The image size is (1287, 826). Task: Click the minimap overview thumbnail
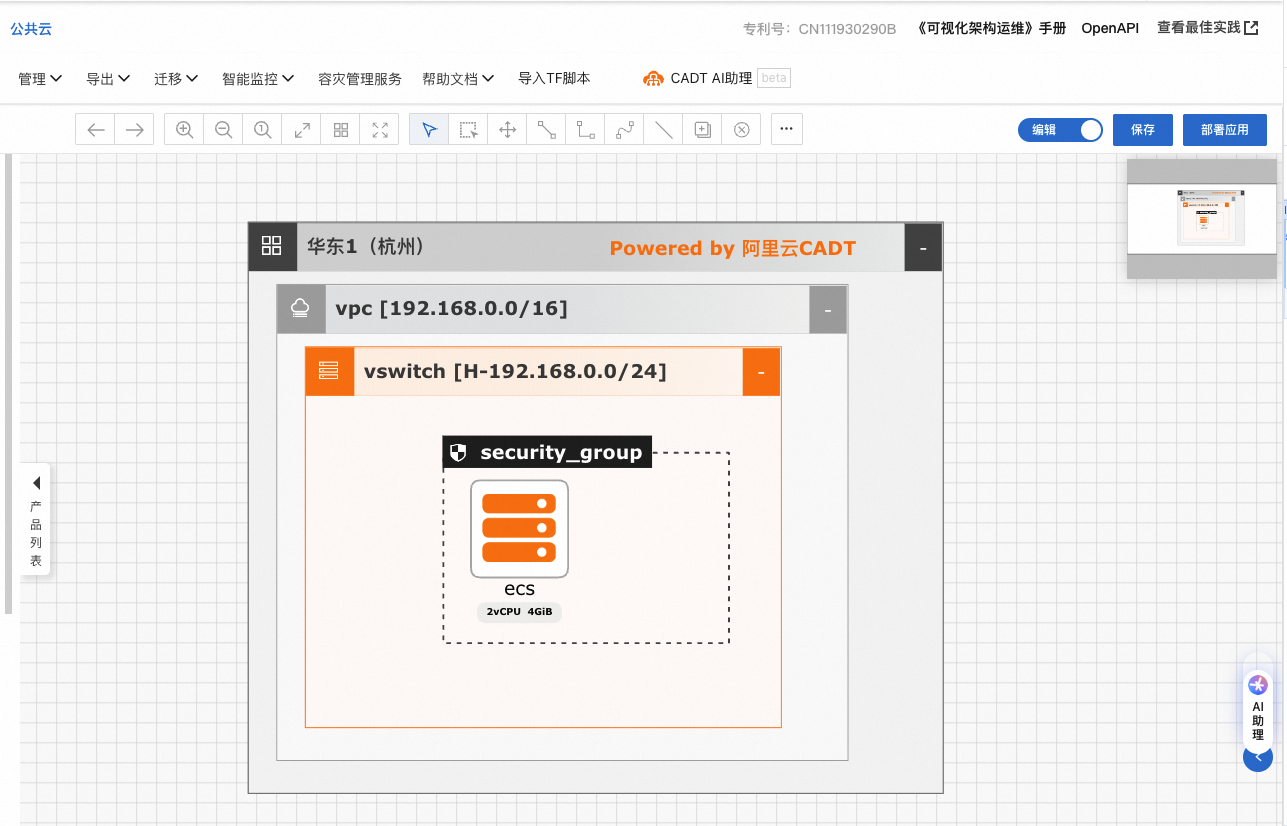[x=1202, y=219]
